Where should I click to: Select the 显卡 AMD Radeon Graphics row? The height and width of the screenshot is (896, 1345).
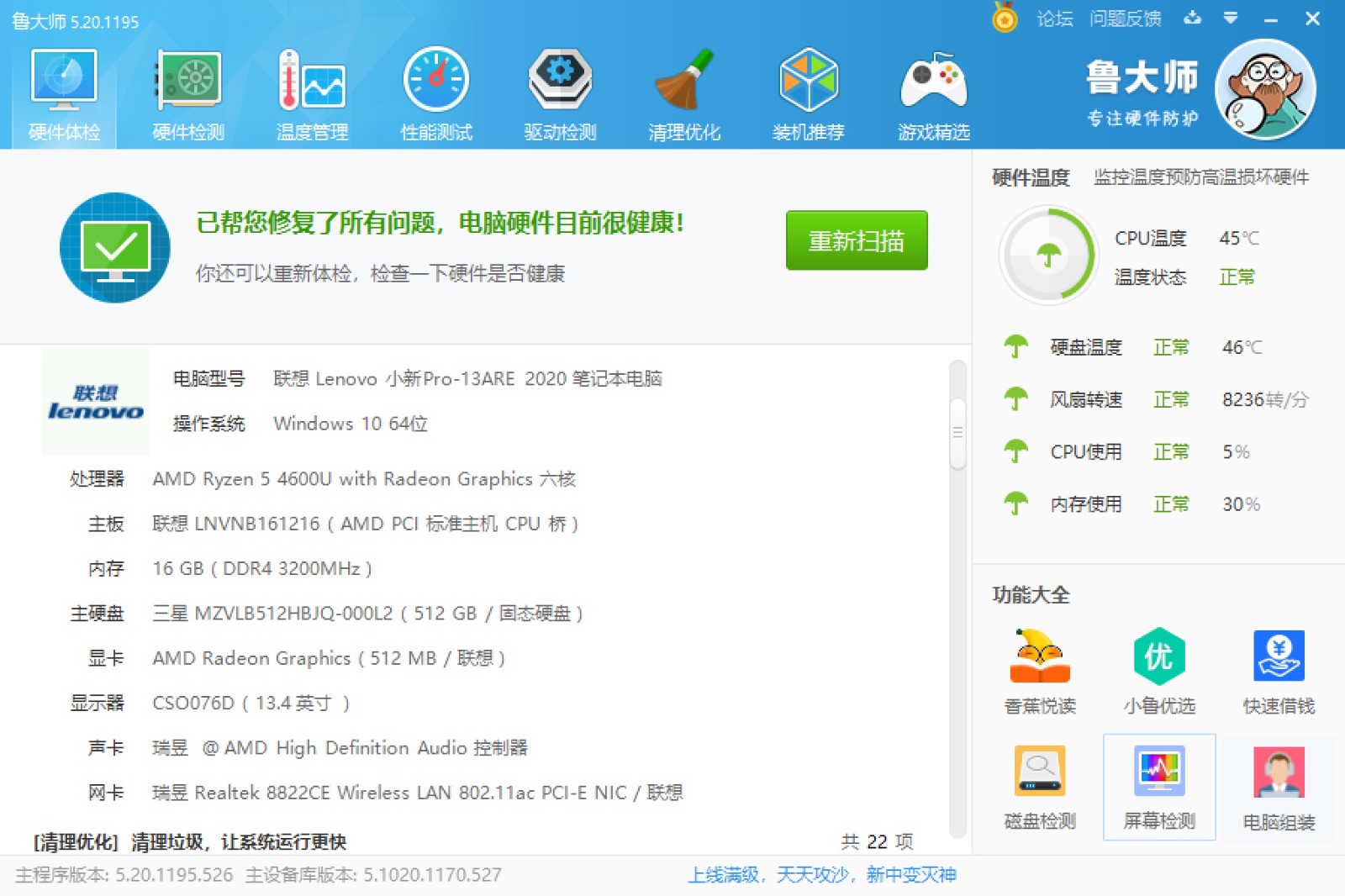297,658
